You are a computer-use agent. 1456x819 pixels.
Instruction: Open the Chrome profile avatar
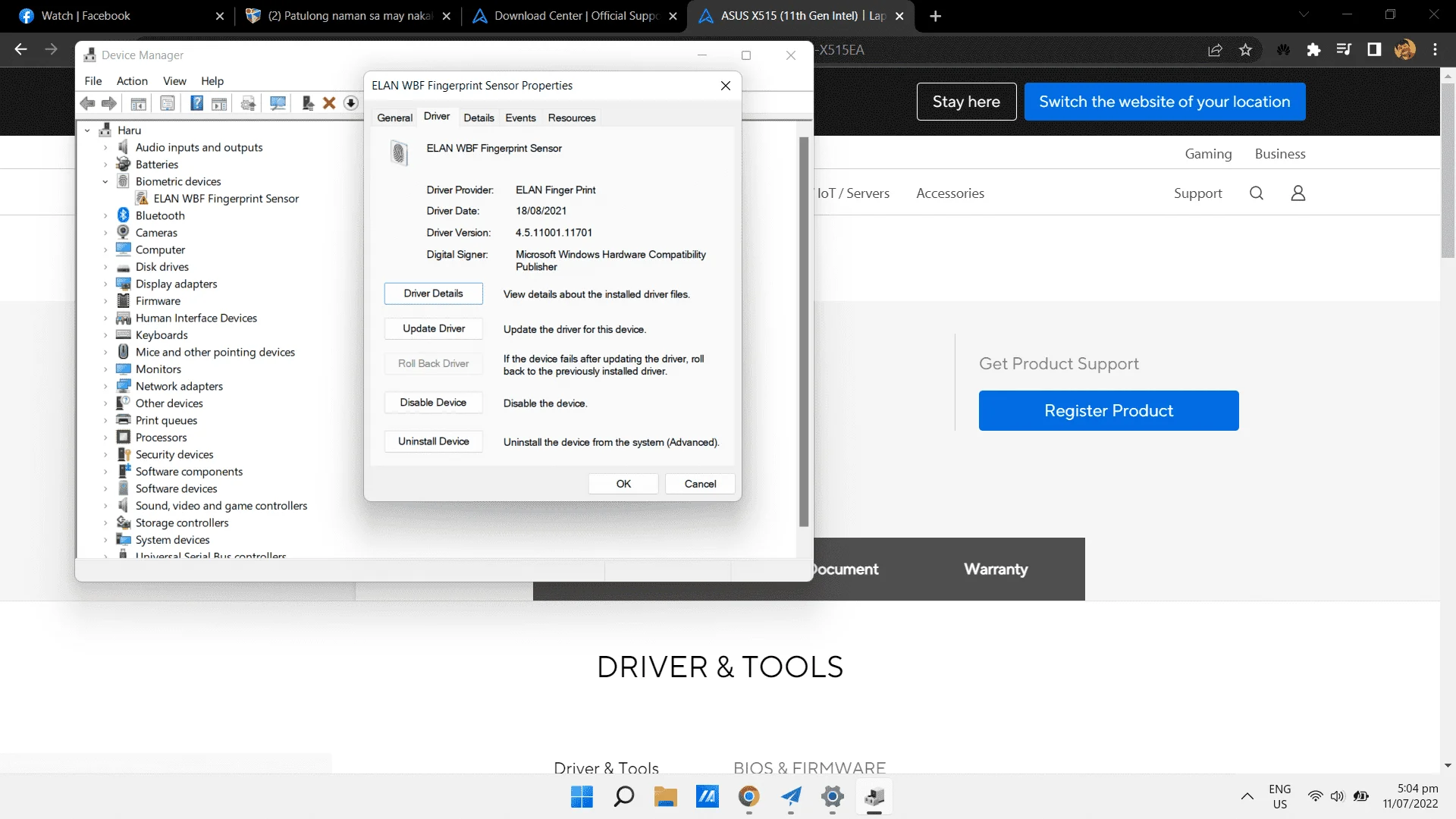click(1404, 50)
